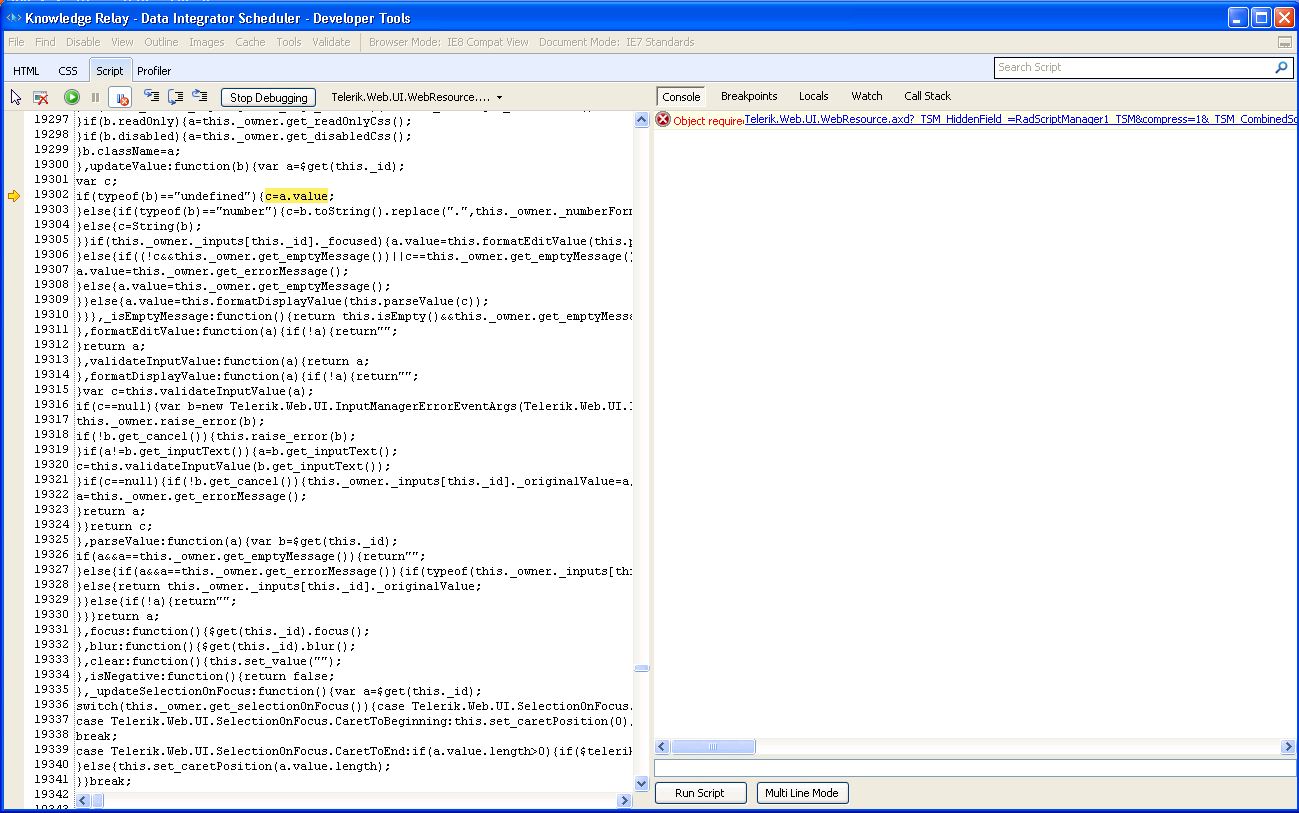Click the "Object require" error message text
The height and width of the screenshot is (813, 1299).
(x=708, y=121)
